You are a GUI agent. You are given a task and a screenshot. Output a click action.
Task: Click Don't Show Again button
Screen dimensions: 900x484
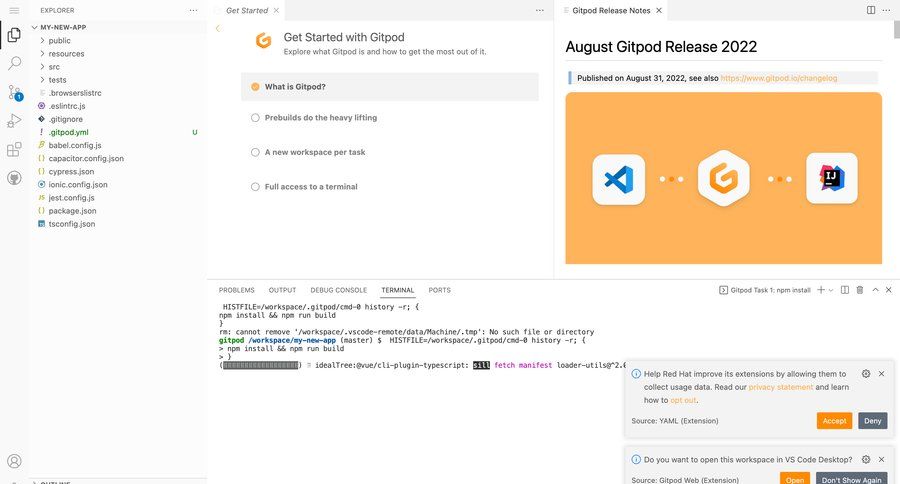pyautogui.click(x=851, y=479)
